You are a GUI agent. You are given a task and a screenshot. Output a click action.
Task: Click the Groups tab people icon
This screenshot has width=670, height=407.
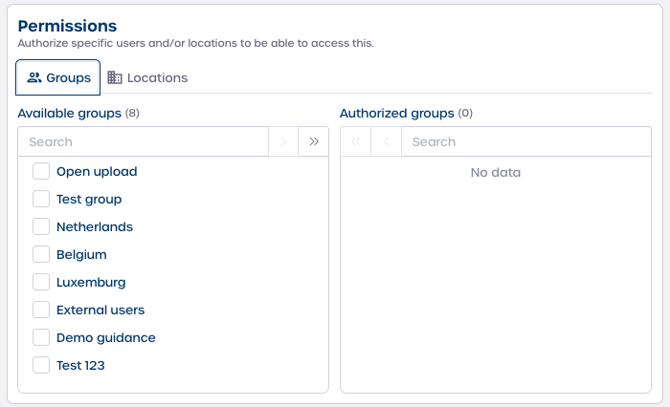34,78
